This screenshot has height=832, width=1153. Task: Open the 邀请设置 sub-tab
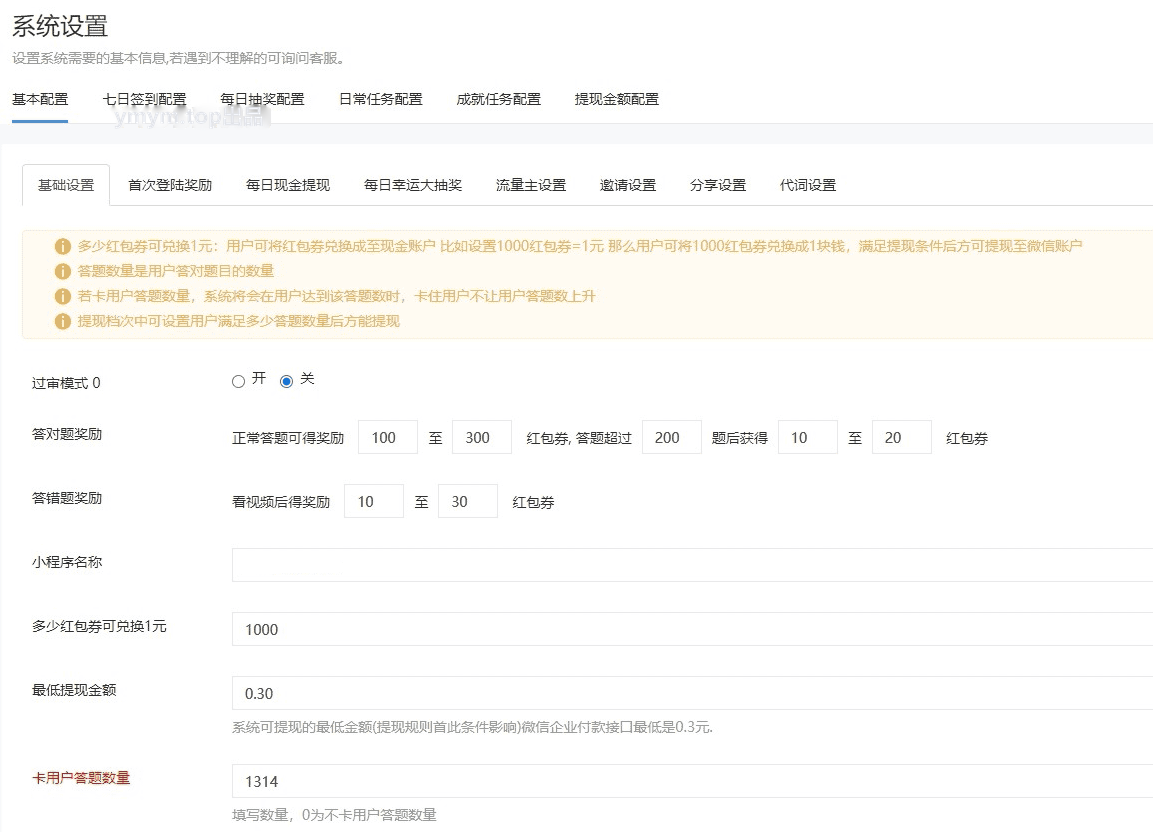pos(628,185)
